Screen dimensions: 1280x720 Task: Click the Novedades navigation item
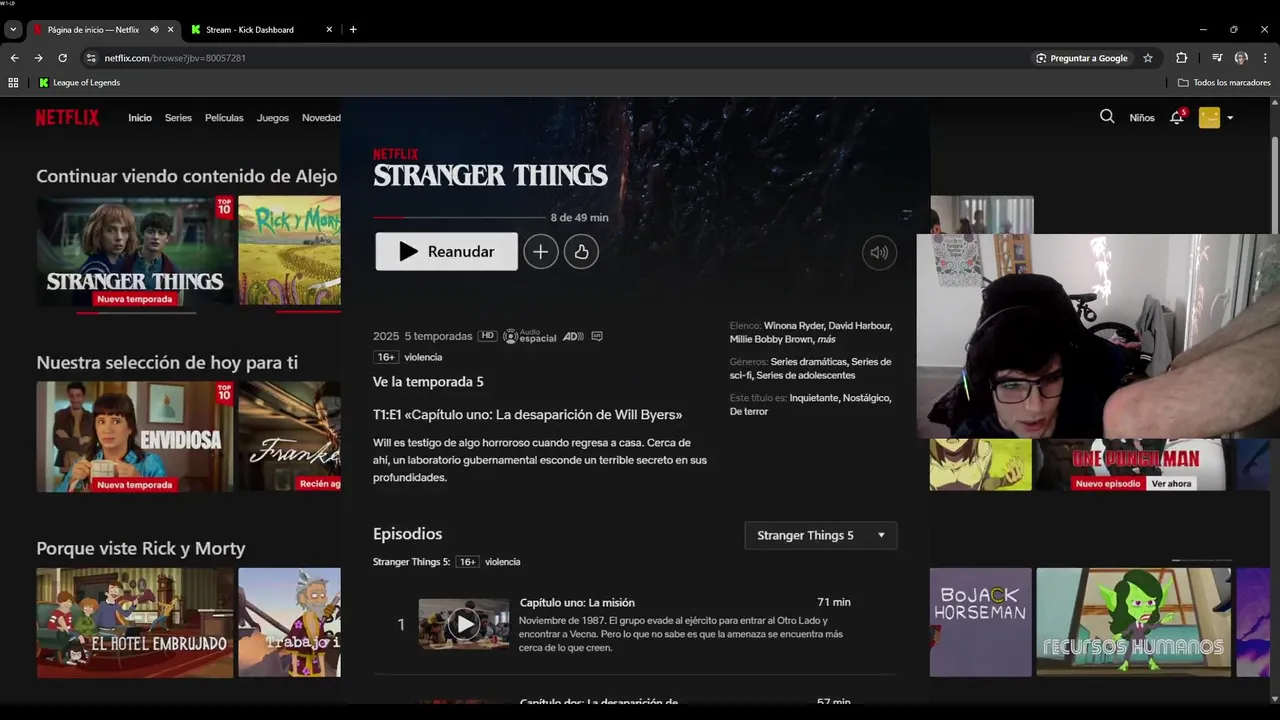click(321, 118)
